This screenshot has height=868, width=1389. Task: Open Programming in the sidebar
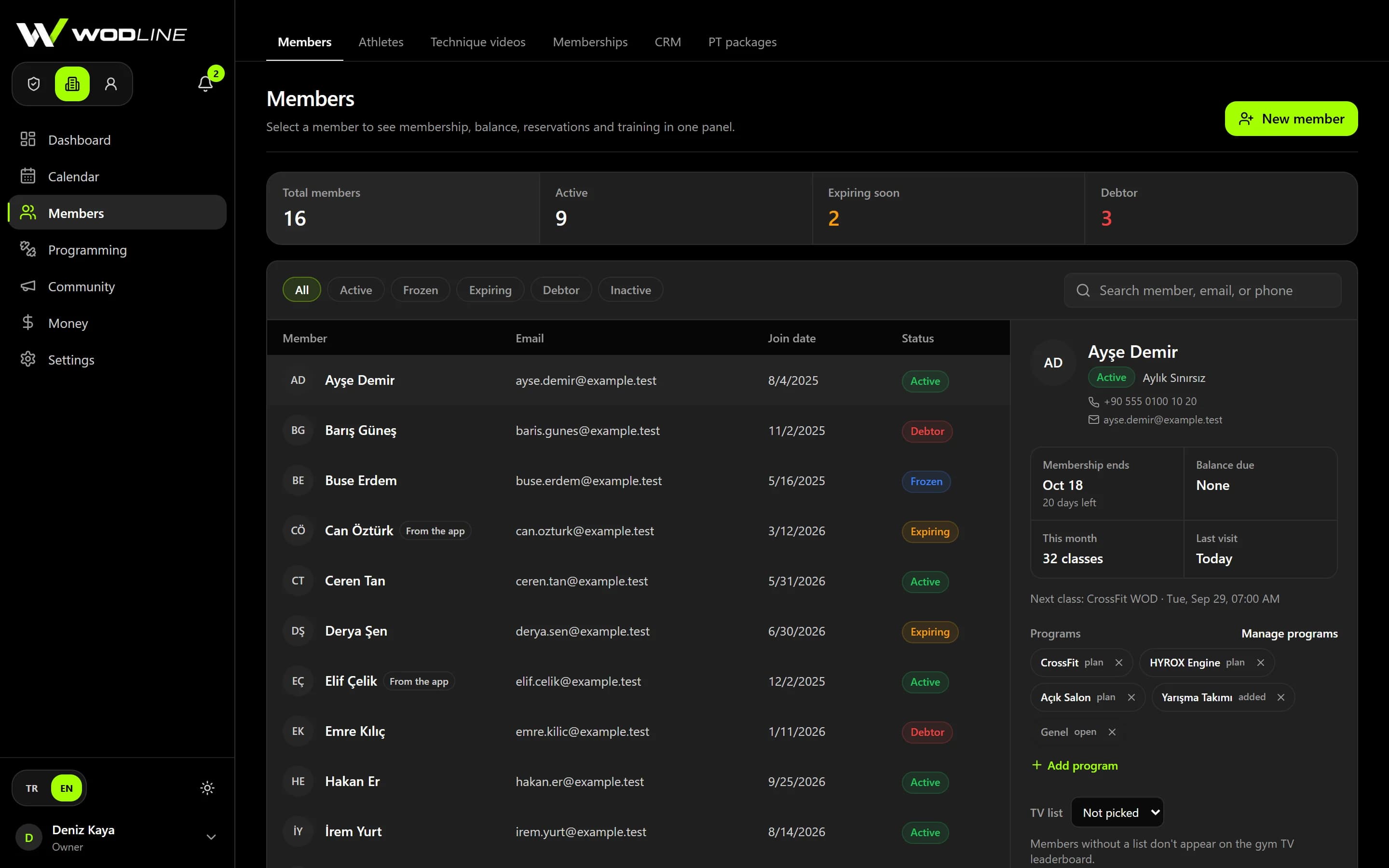(x=117, y=250)
